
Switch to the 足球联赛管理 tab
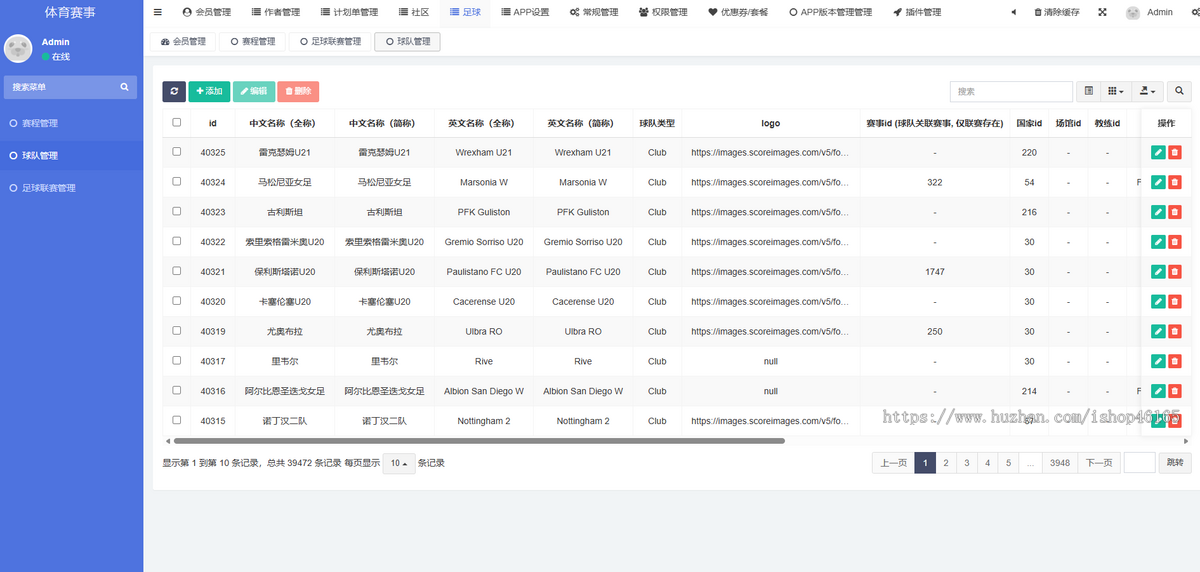(x=328, y=42)
